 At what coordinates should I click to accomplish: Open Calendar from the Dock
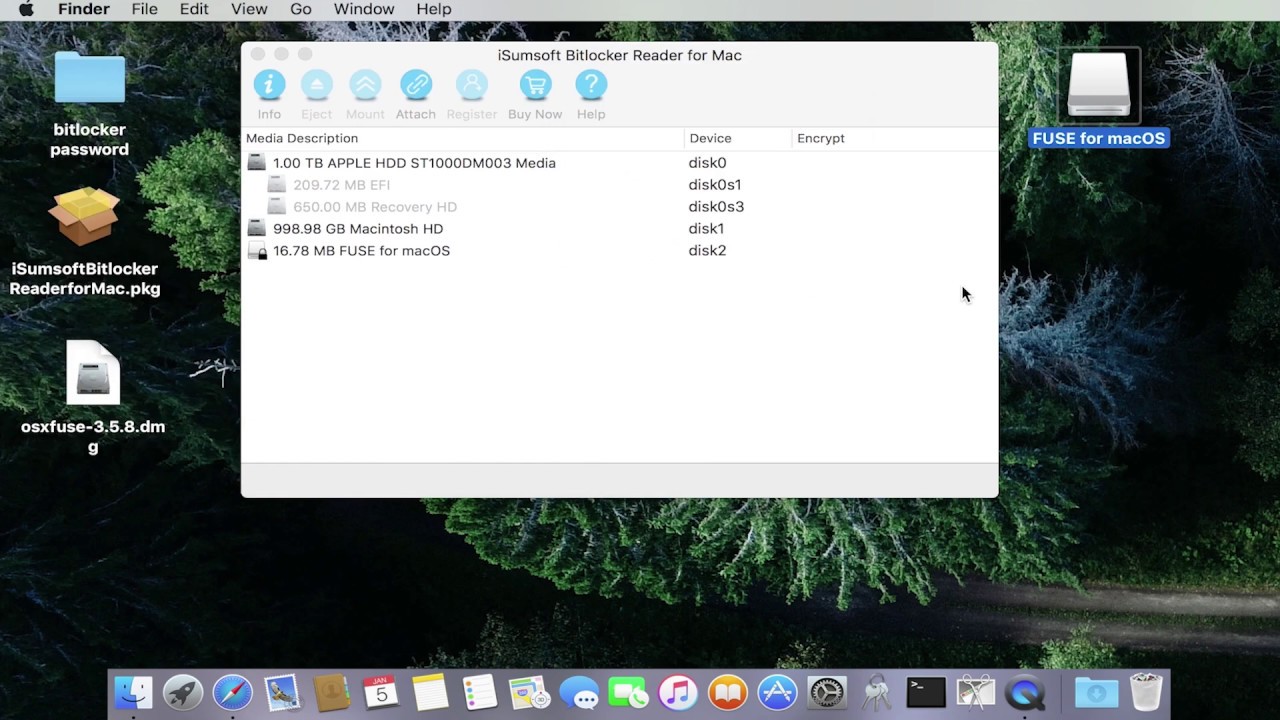pos(381,692)
